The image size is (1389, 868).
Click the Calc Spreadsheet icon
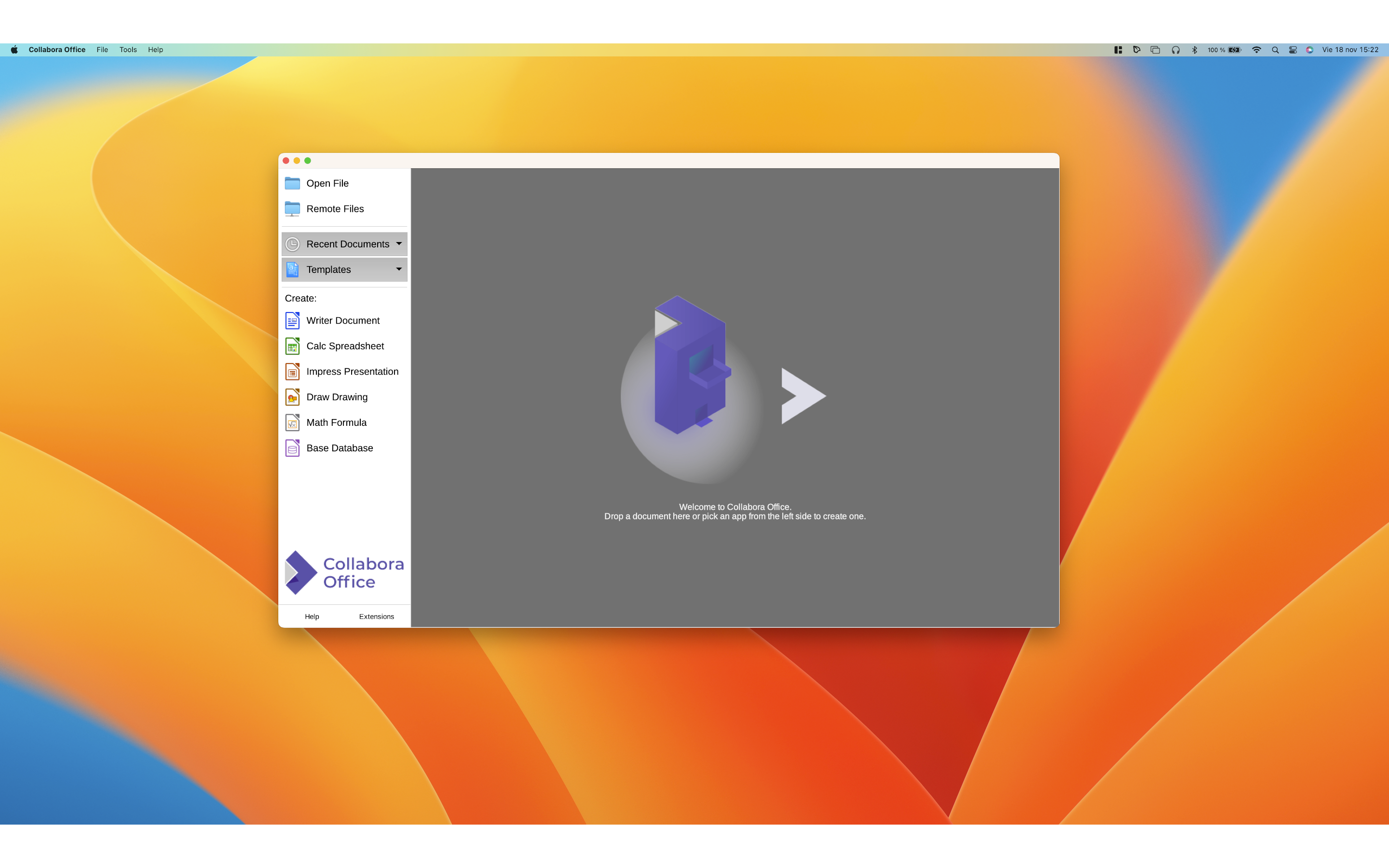(292, 346)
